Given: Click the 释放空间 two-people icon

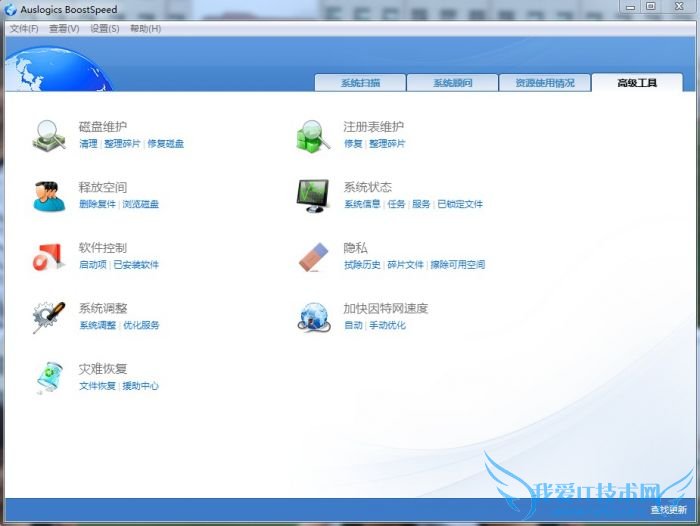Looking at the screenshot, I should [49, 196].
